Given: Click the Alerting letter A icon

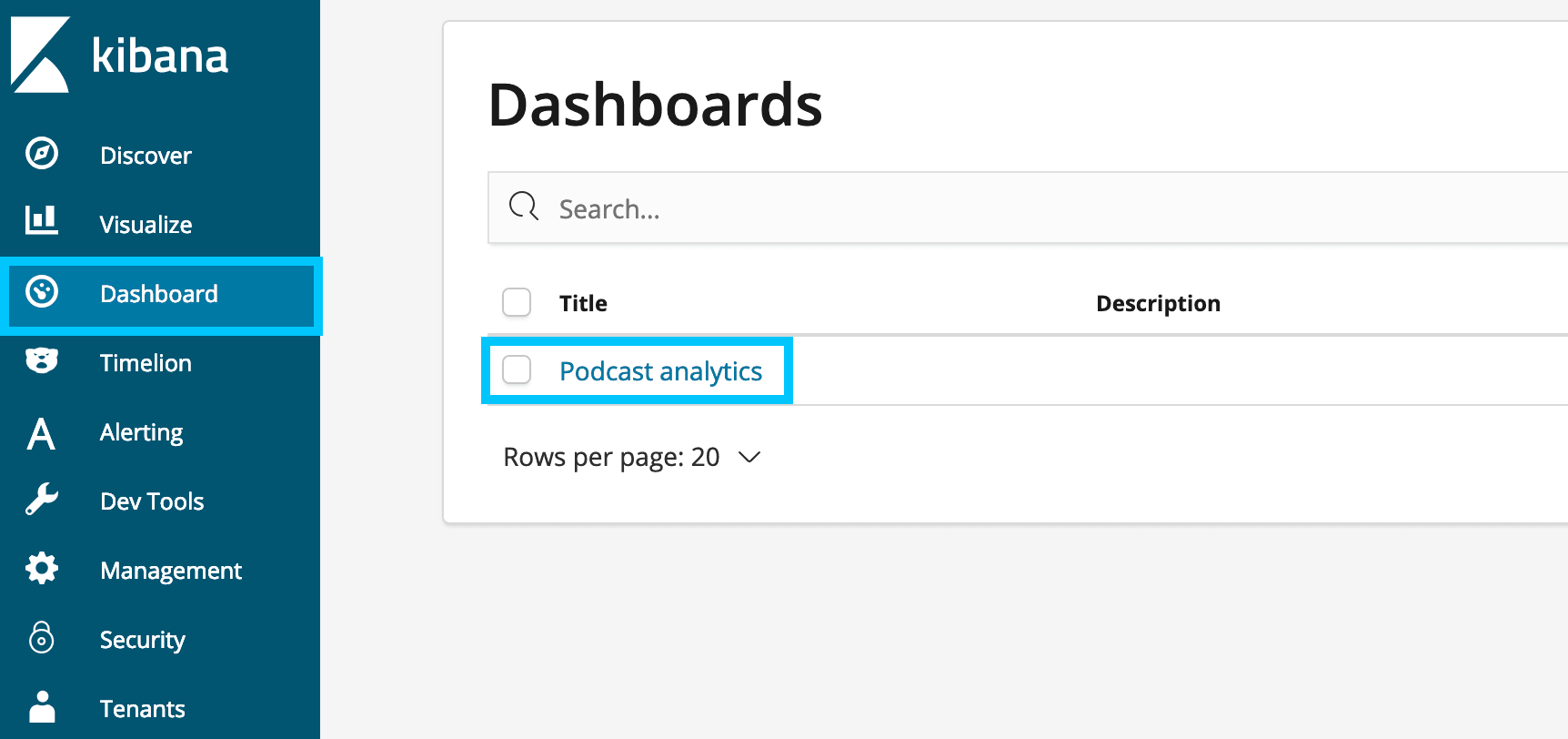Looking at the screenshot, I should 41,433.
